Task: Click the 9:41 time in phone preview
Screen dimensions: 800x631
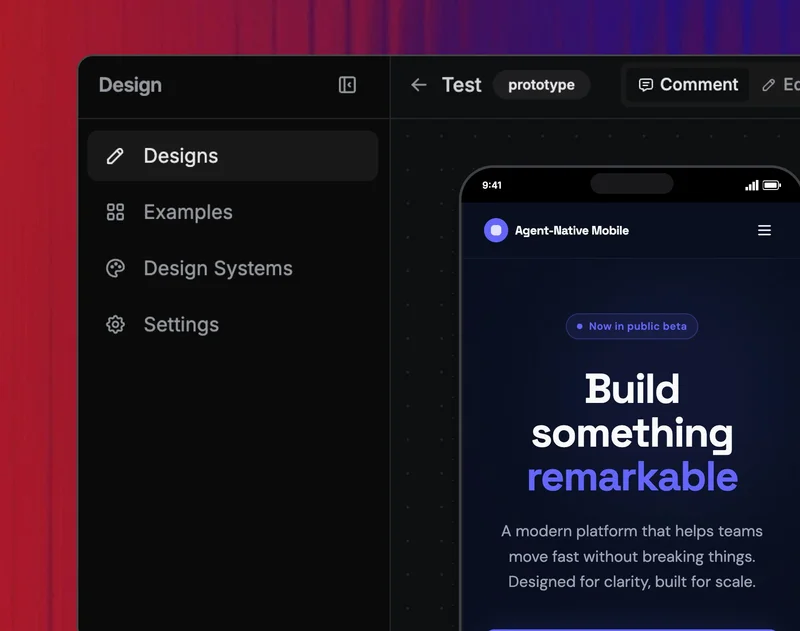Action: click(x=492, y=185)
